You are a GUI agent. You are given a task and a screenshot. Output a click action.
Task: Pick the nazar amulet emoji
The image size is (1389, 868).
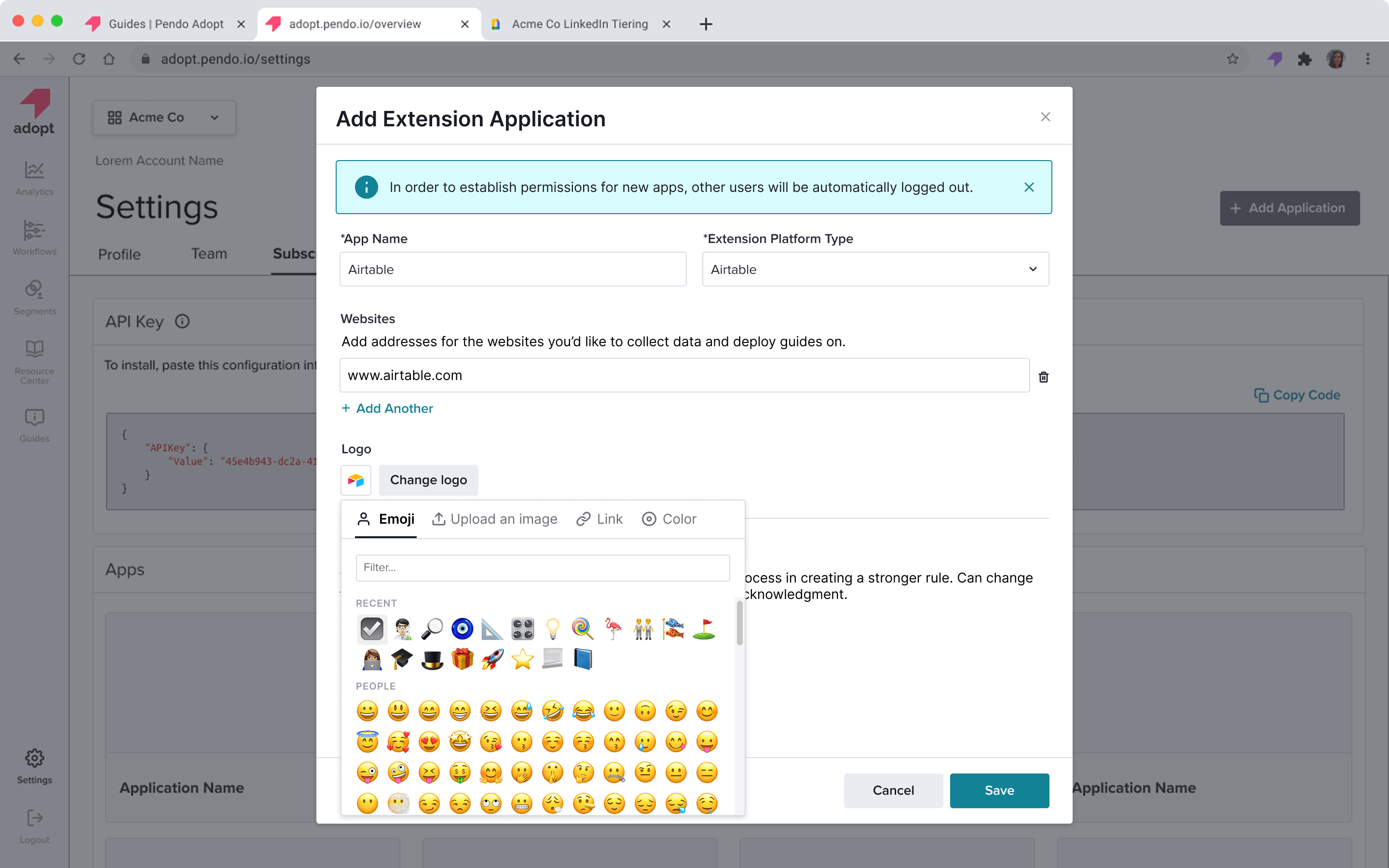tap(462, 629)
